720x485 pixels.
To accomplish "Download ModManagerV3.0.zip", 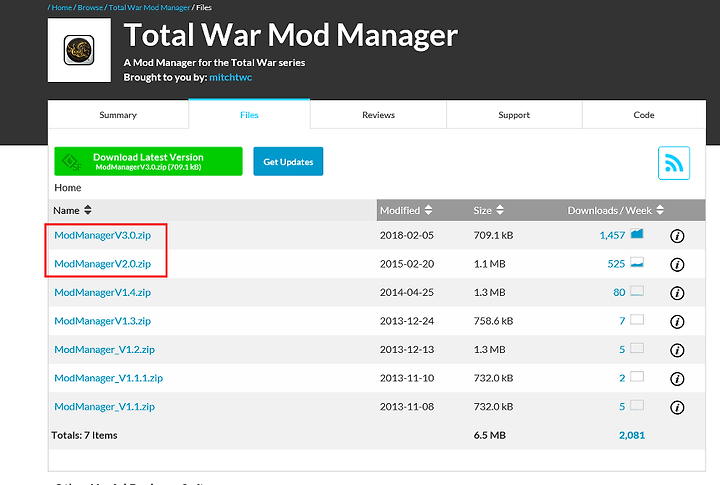I will tap(102, 235).
